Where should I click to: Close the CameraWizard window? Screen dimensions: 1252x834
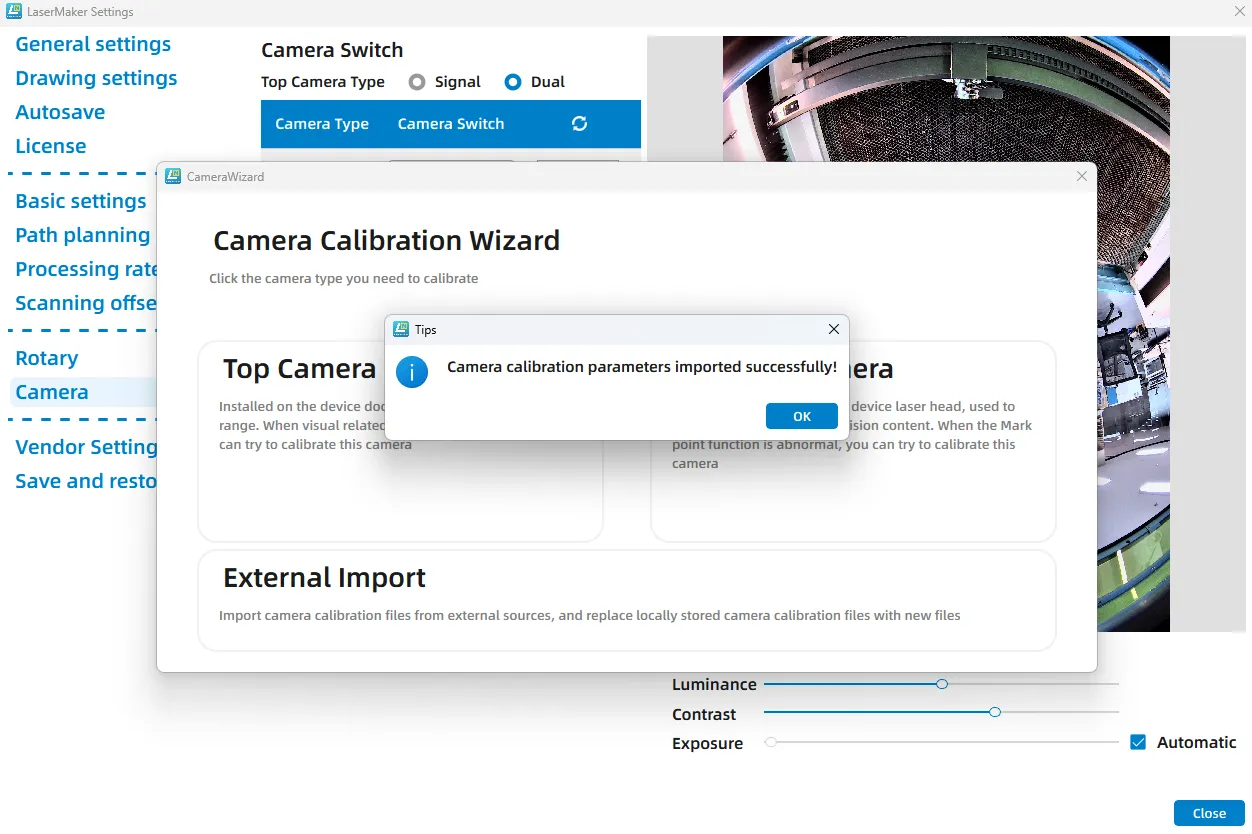point(1081,176)
